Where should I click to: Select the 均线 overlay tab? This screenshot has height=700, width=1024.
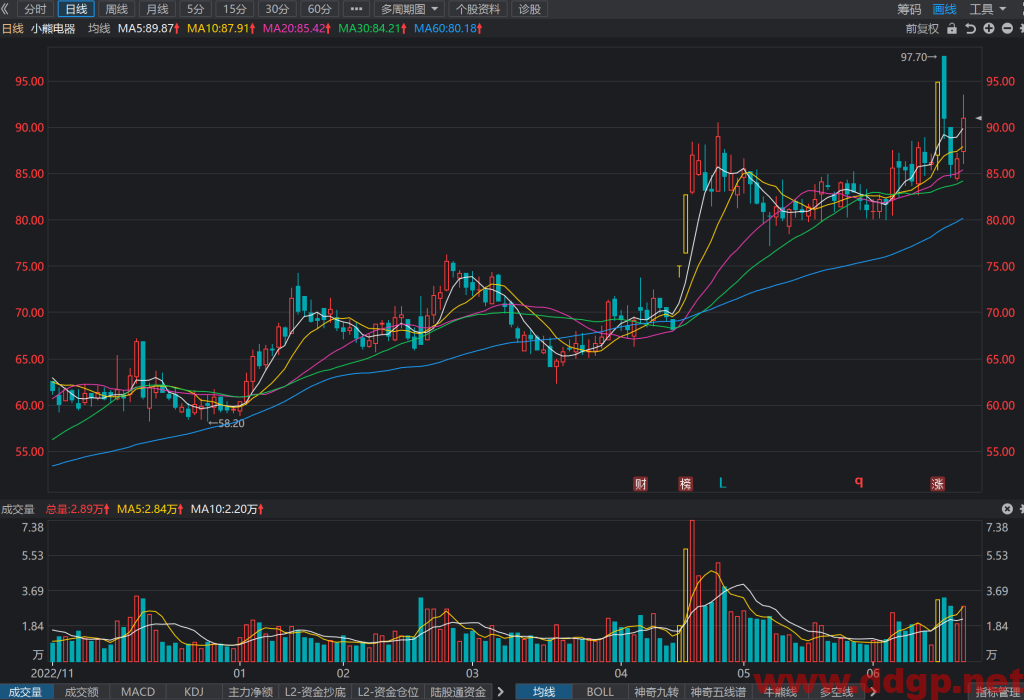point(544,692)
